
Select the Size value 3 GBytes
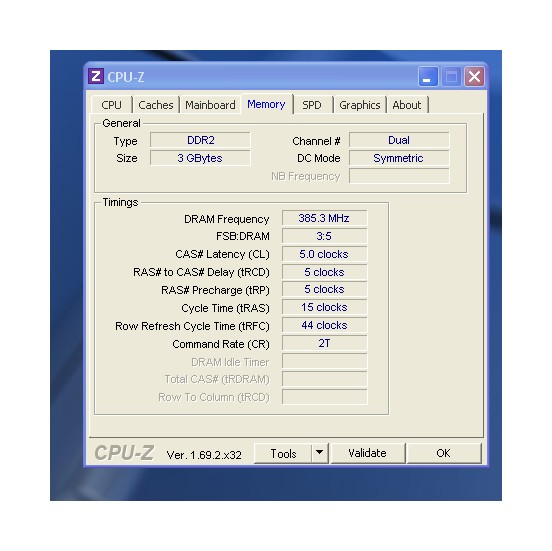coord(200,158)
